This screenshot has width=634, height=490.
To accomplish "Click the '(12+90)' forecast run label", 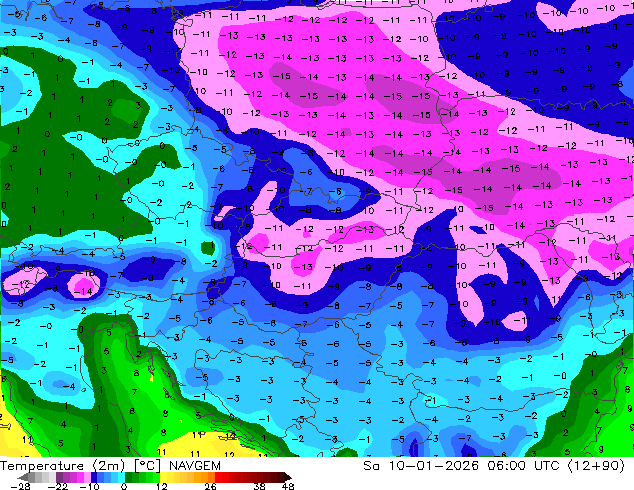I will (596, 466).
